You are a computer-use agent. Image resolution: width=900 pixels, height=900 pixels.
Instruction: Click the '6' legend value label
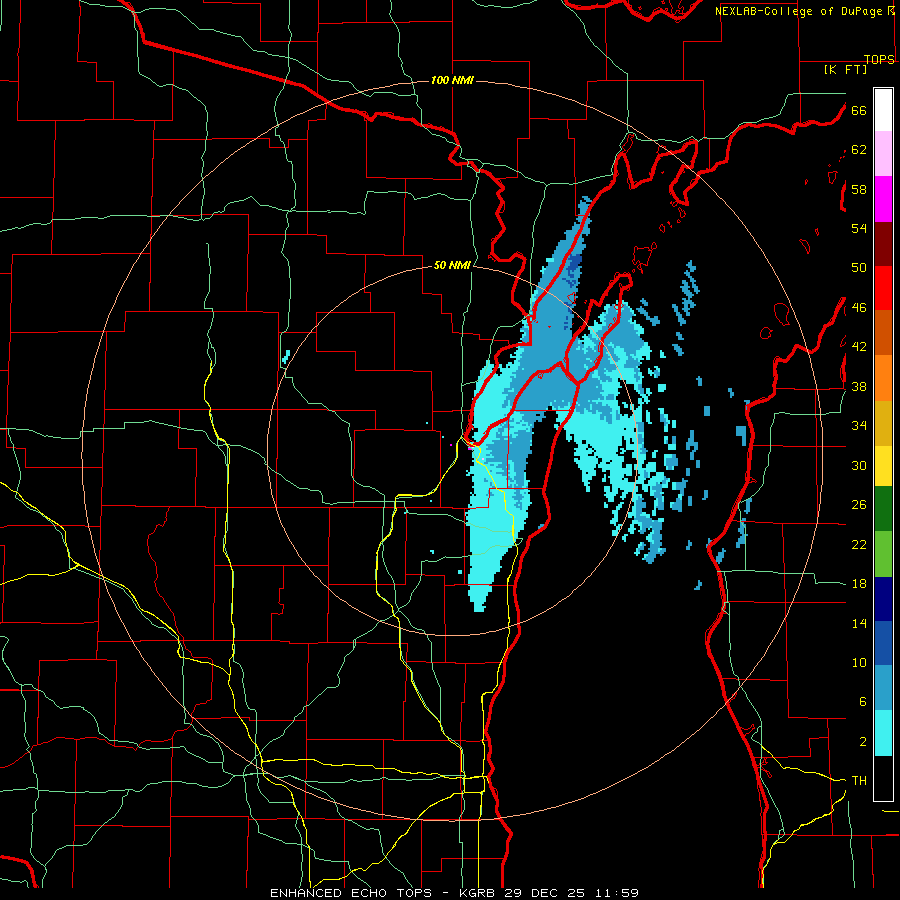(863, 702)
